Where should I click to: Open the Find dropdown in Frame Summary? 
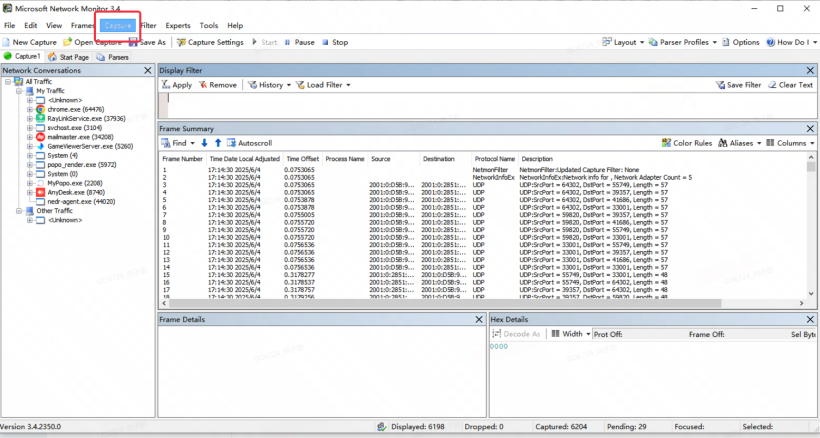click(x=178, y=143)
